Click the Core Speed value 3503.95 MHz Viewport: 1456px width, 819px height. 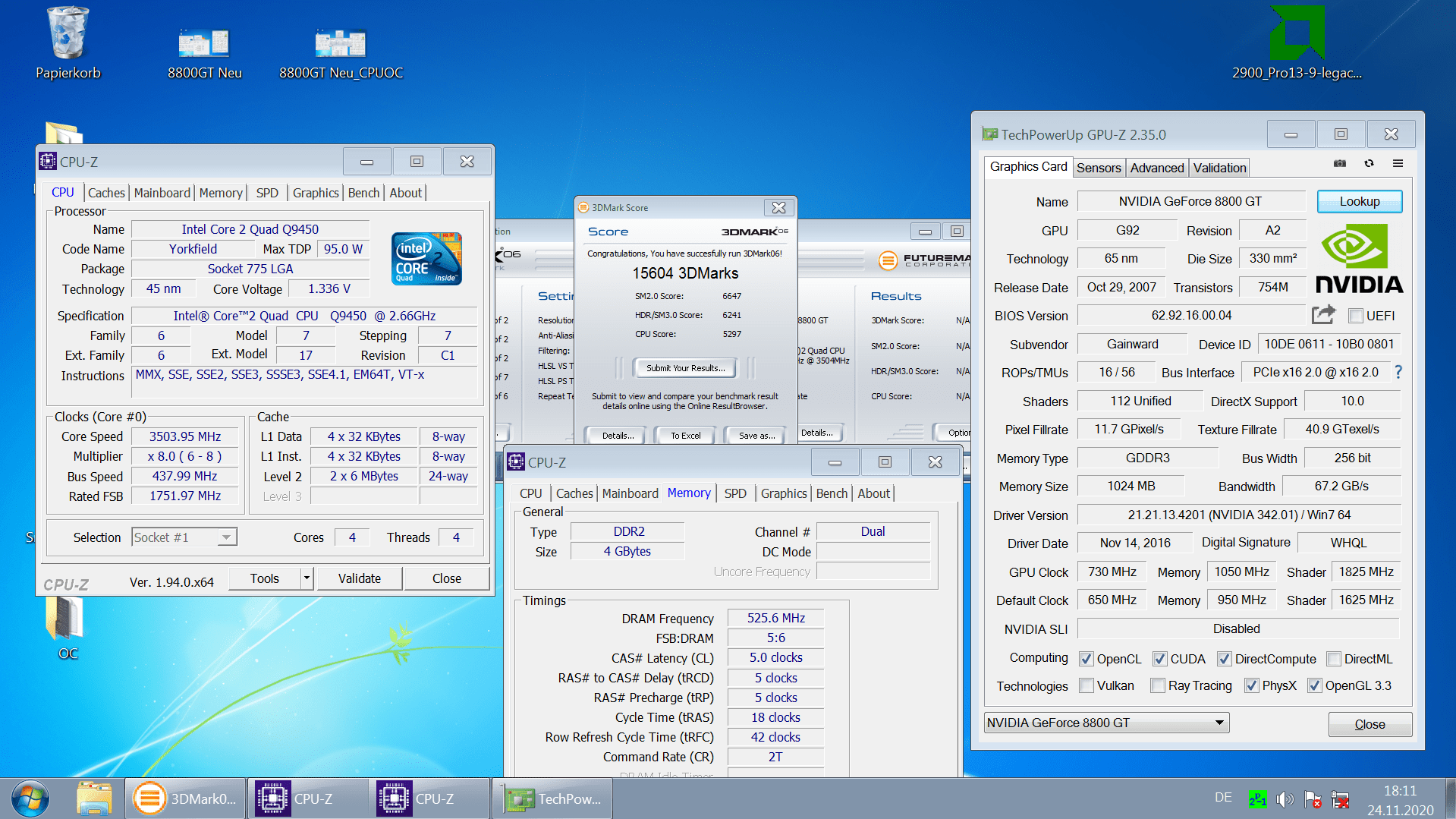[184, 436]
